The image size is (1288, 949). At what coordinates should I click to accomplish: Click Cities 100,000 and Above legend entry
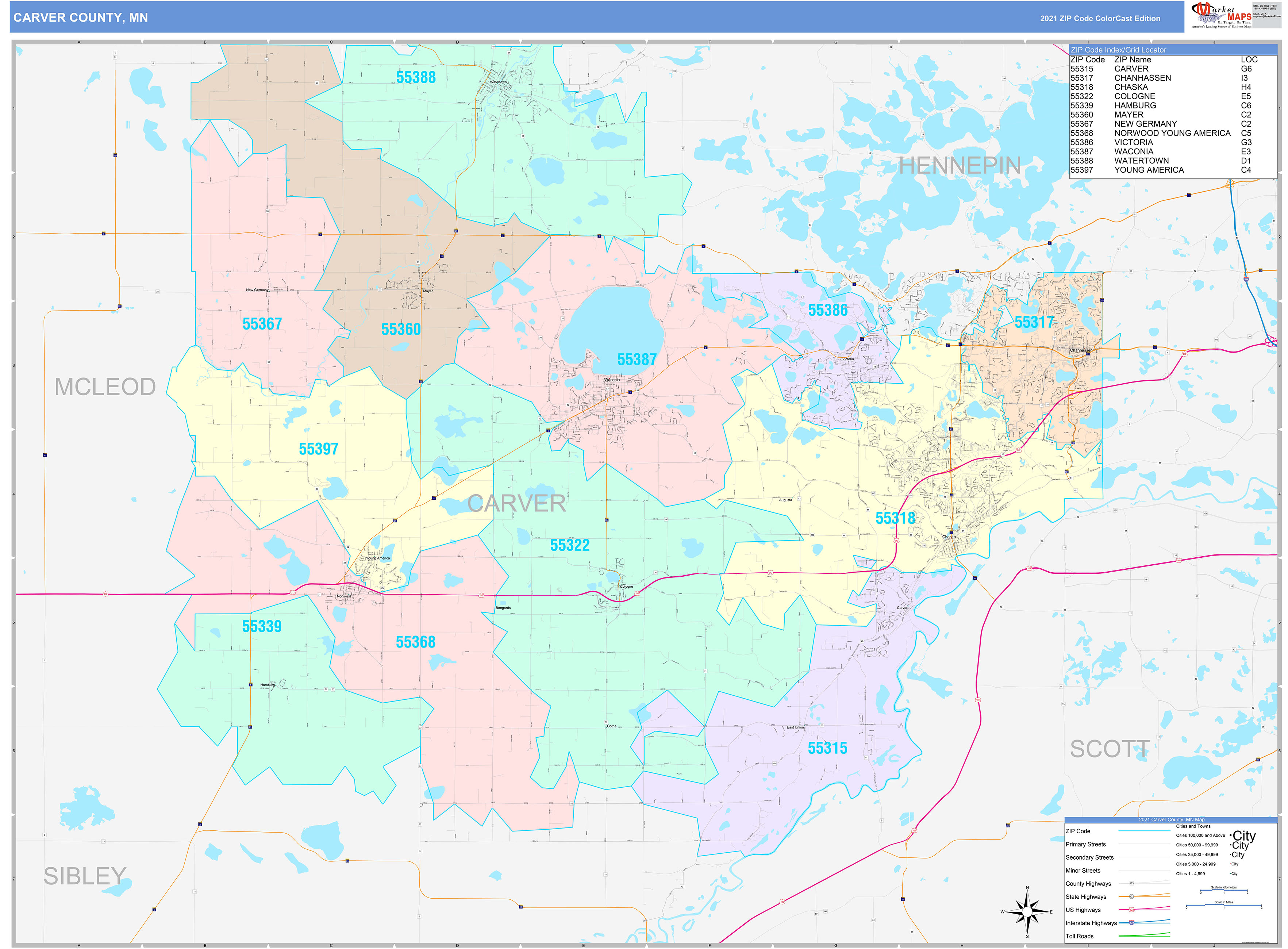click(x=1216, y=836)
